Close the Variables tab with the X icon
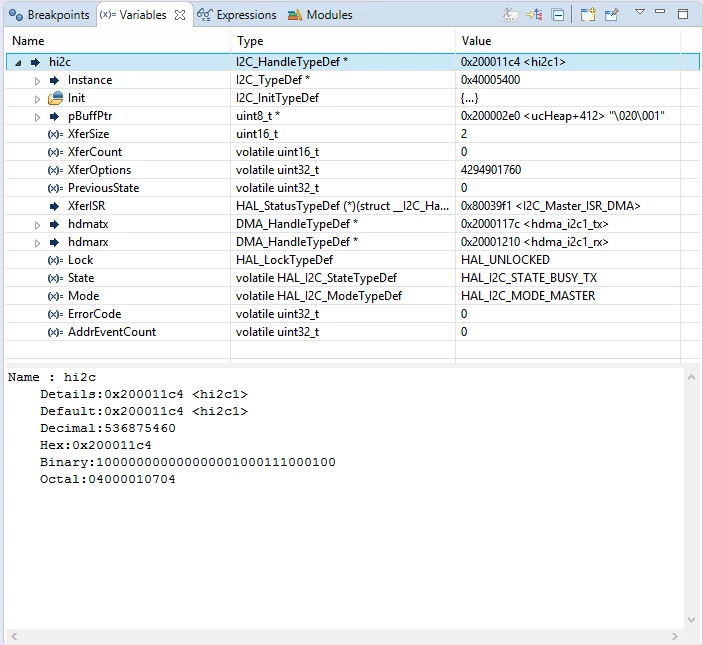This screenshot has height=645, width=703. (x=180, y=15)
